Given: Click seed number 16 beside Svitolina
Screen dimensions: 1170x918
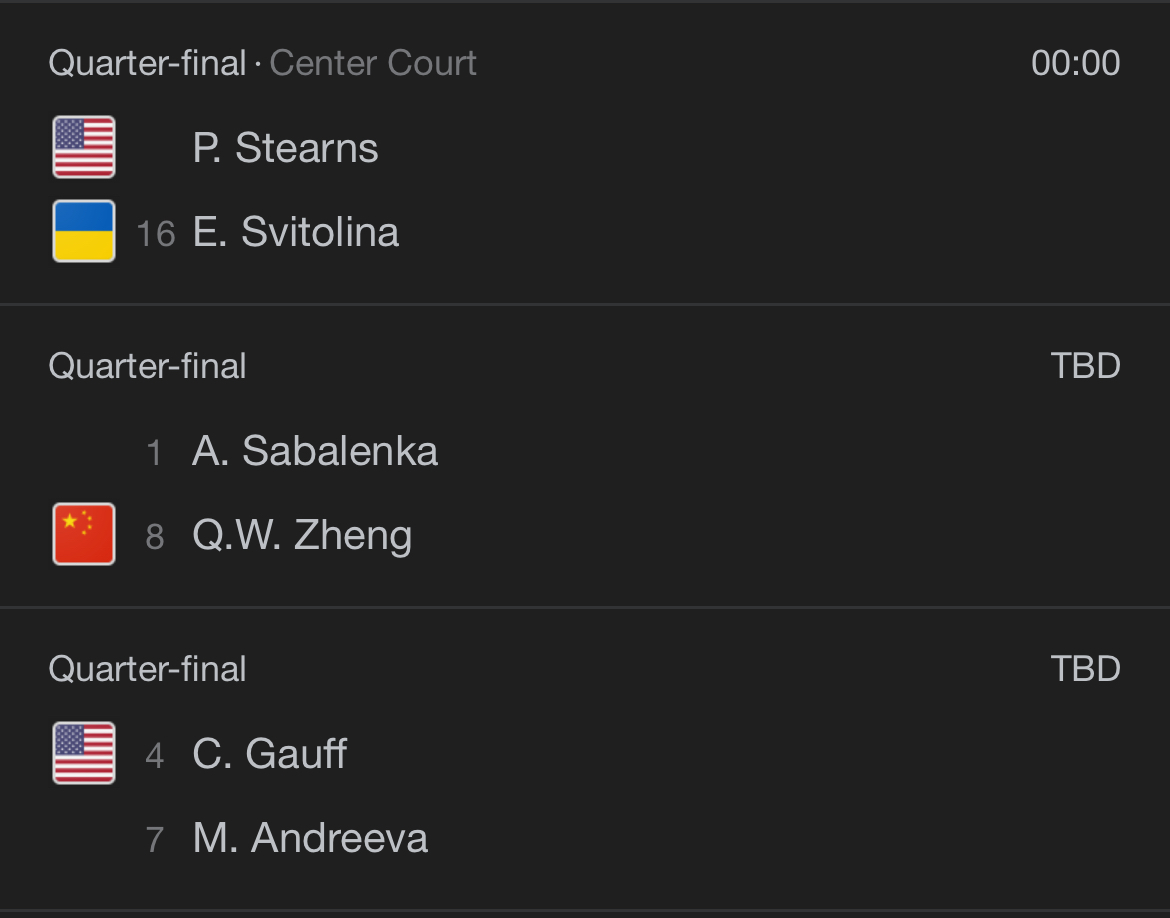Looking at the screenshot, I should [155, 234].
